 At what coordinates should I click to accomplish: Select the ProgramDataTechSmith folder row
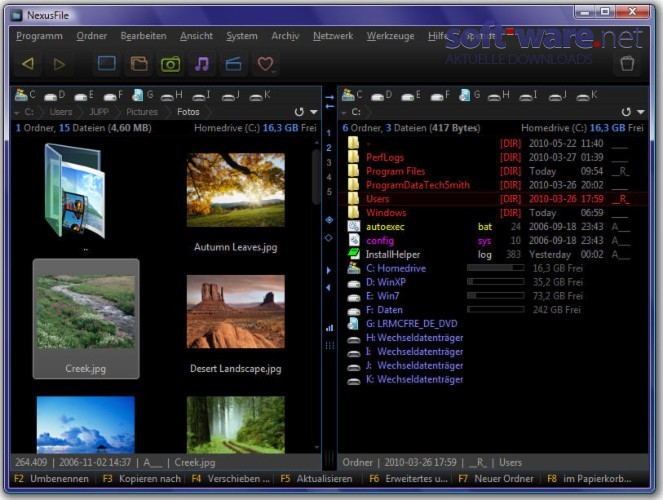493,185
